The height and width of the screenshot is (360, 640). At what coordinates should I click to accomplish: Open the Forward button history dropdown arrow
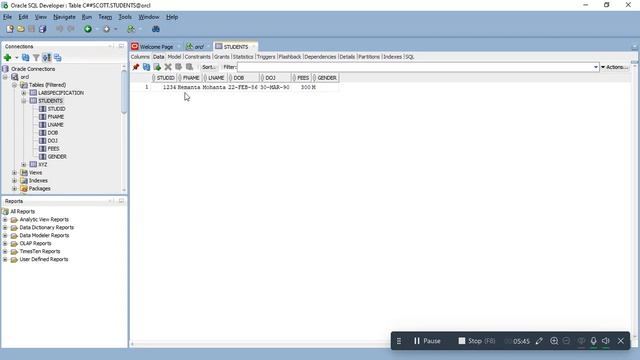(x=116, y=29)
